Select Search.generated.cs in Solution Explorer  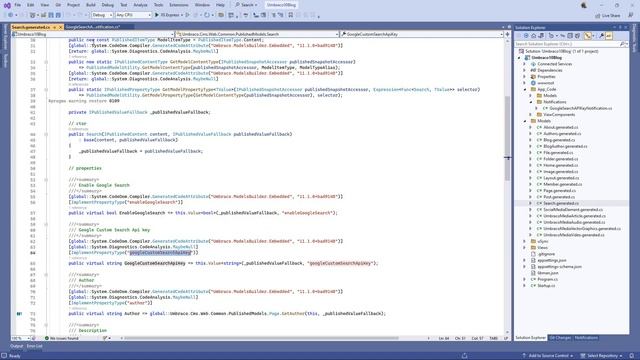pyautogui.click(x=561, y=203)
